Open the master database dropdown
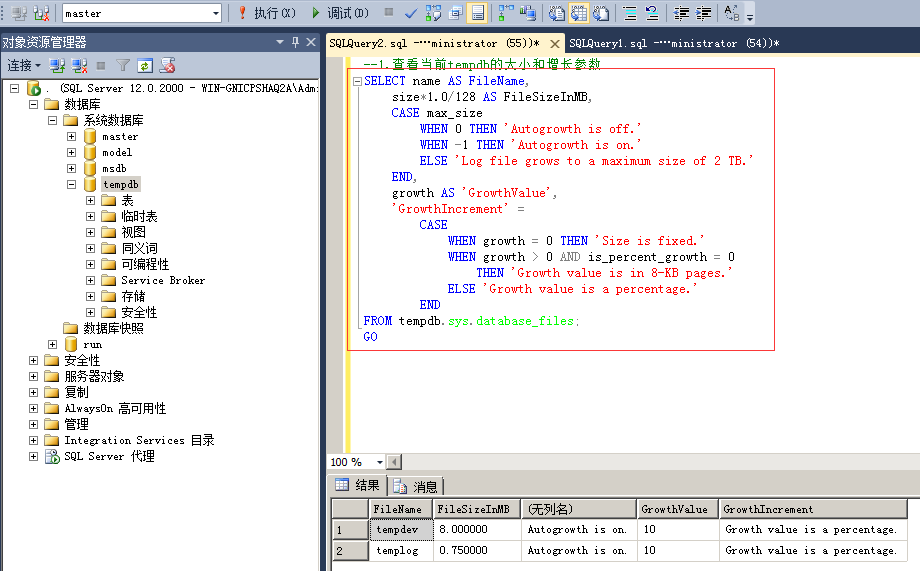 (215, 13)
